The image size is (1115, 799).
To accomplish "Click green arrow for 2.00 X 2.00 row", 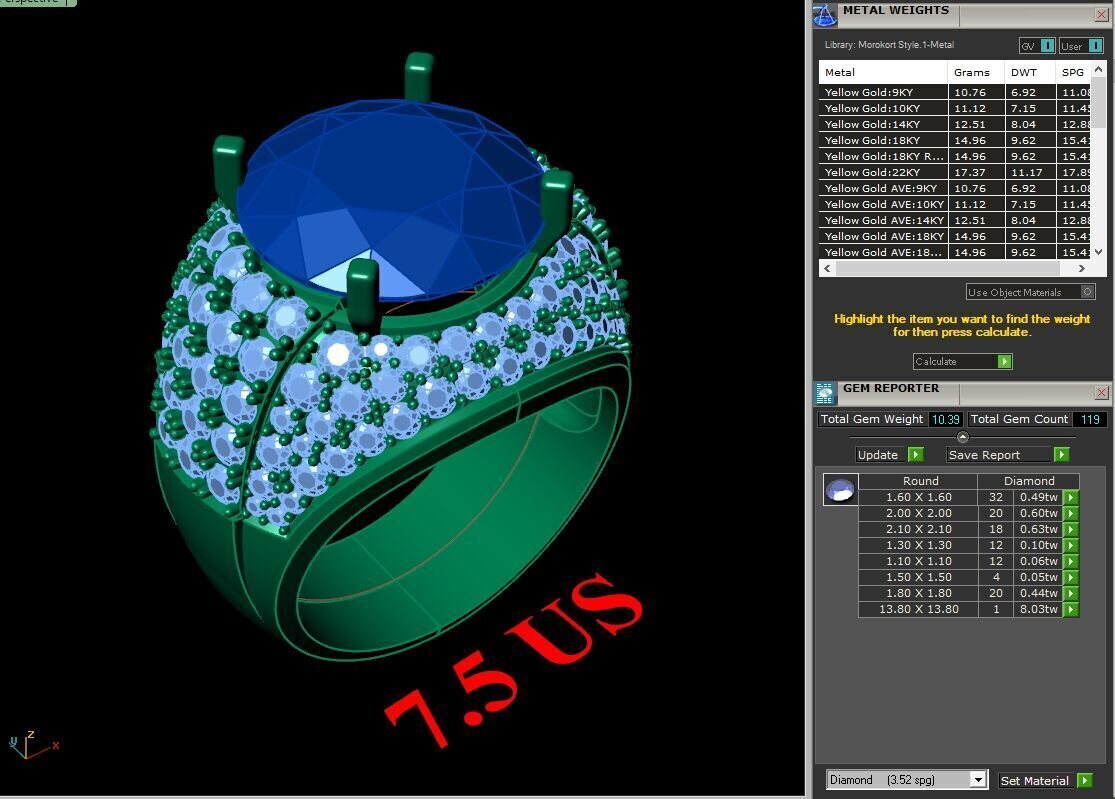I will point(1071,513).
